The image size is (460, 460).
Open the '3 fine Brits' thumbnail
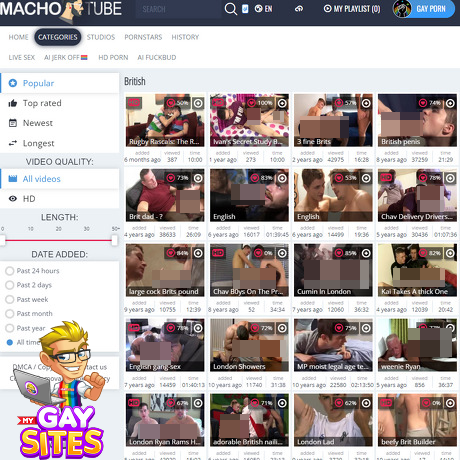point(333,120)
